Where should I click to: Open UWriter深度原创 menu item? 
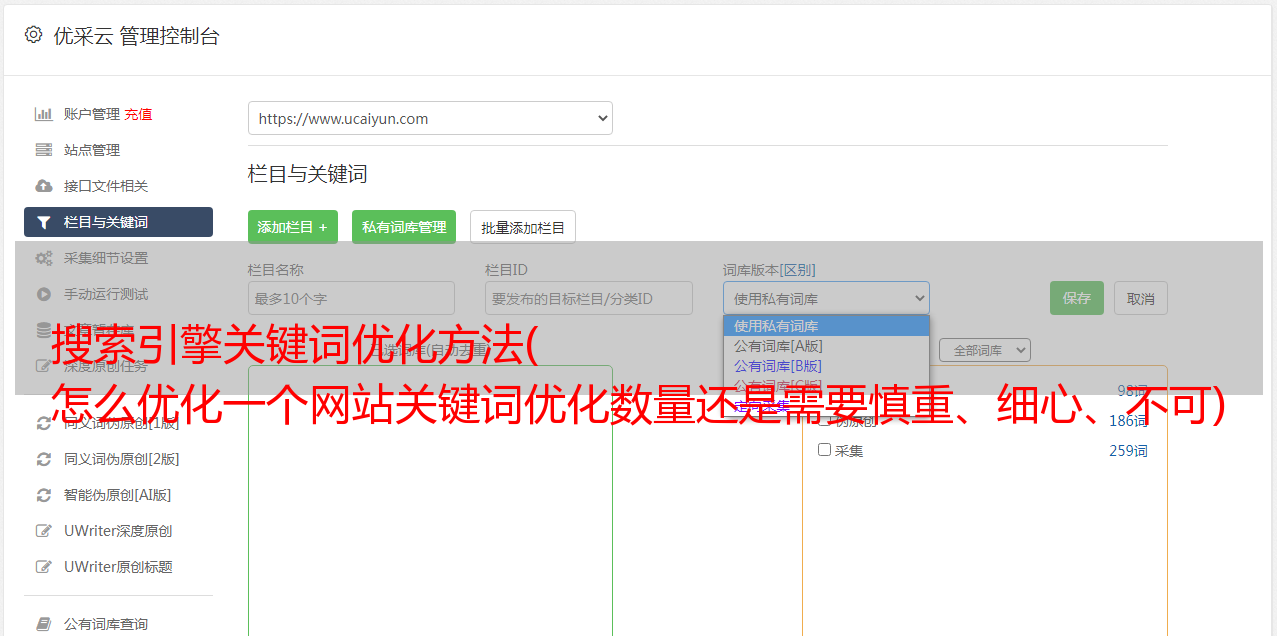coord(118,531)
